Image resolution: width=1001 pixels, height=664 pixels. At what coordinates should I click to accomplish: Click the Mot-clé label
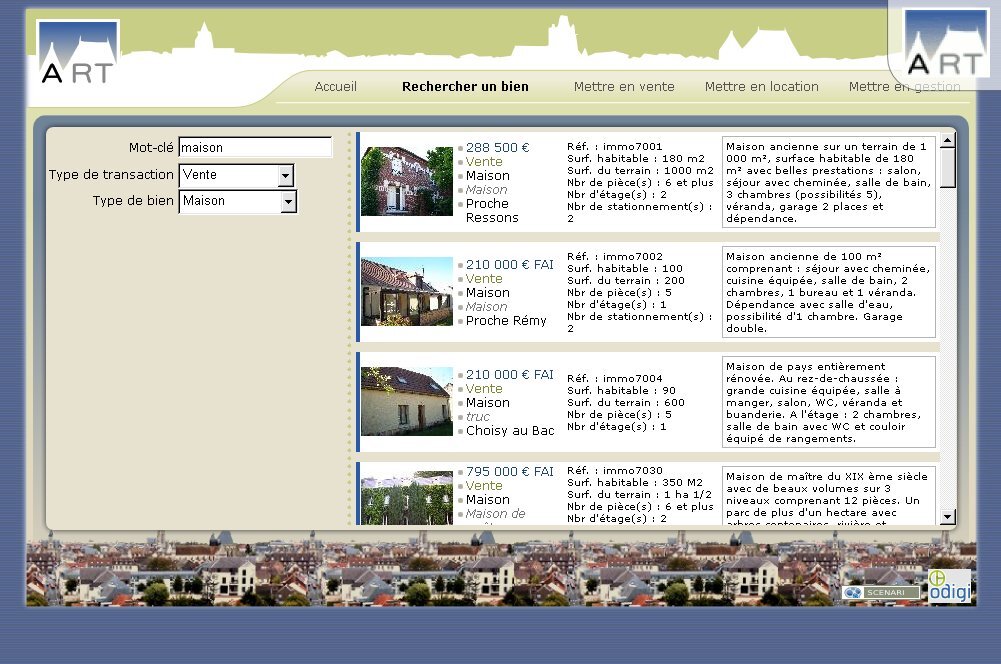click(x=151, y=147)
